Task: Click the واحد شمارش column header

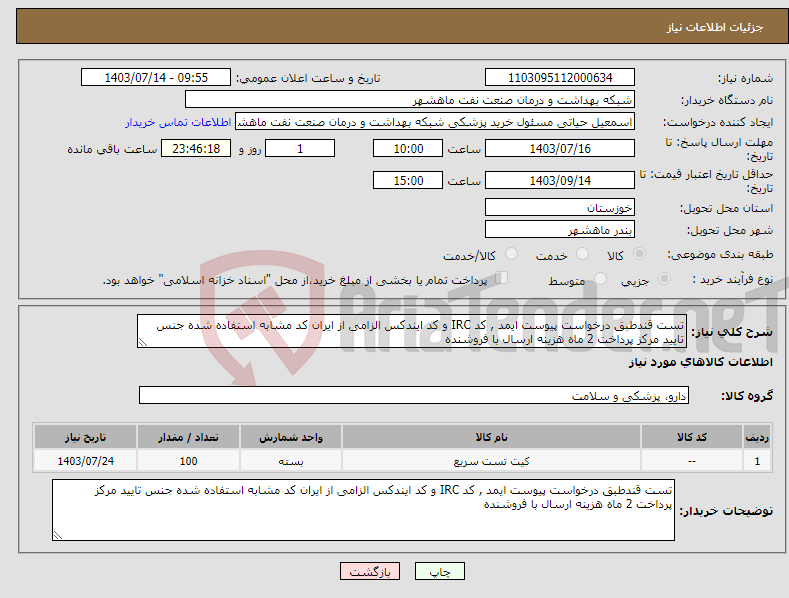Action: 291,437
